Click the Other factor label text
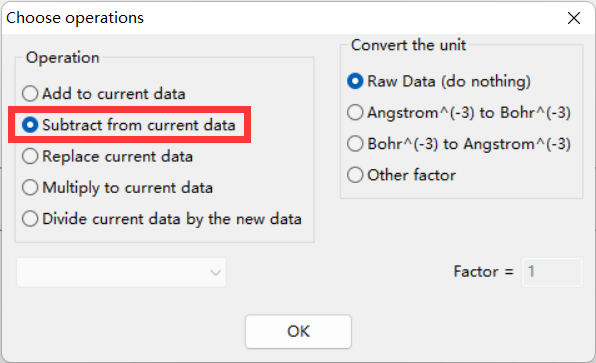The width and height of the screenshot is (596, 363). point(412,175)
